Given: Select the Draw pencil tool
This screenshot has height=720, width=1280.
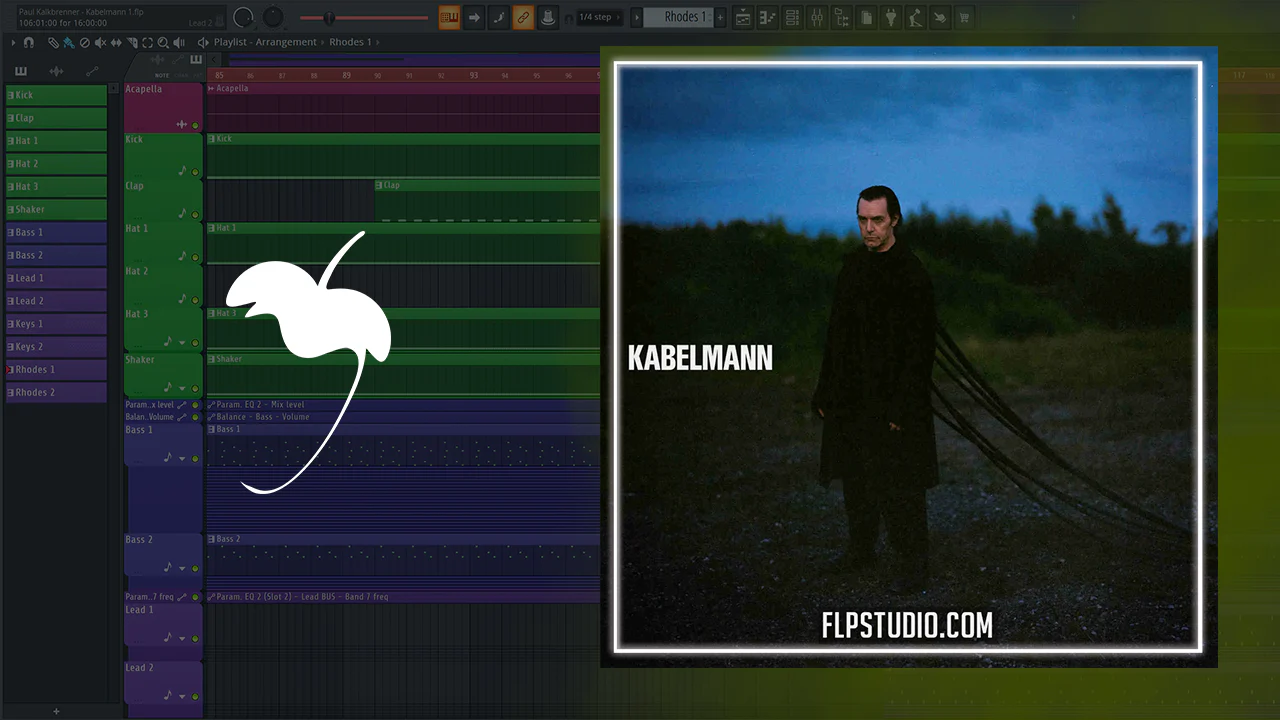Looking at the screenshot, I should (53, 43).
